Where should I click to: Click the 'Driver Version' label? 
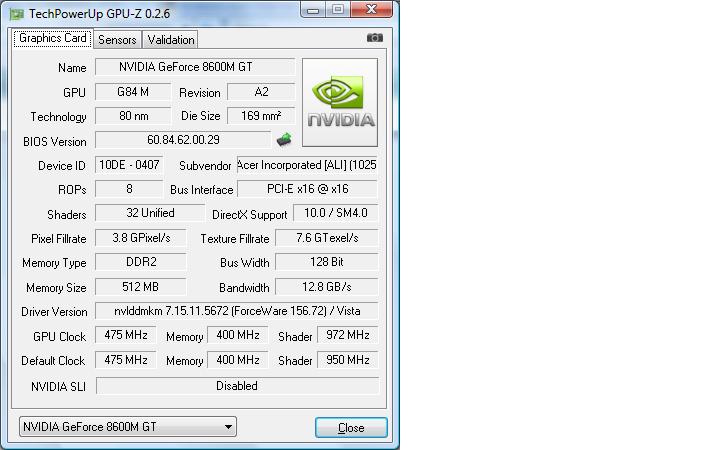pyautogui.click(x=54, y=312)
